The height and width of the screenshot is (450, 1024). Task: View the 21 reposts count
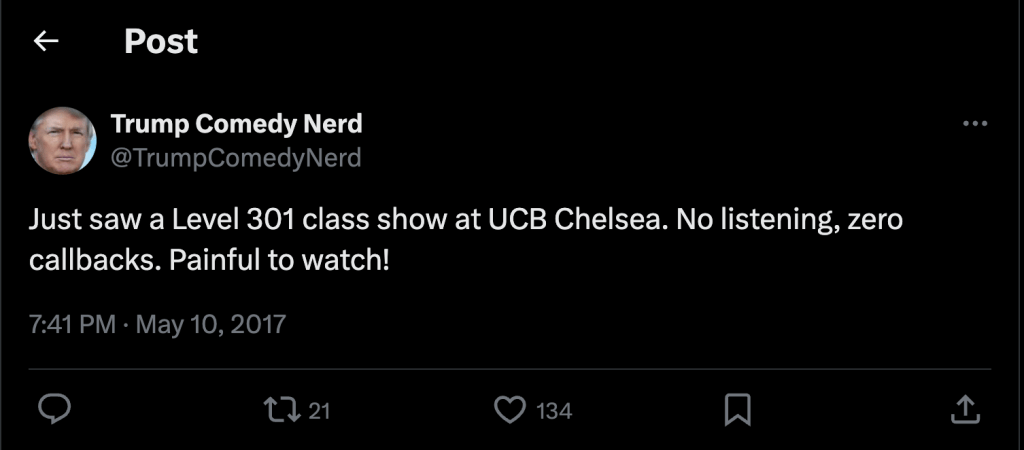(x=319, y=410)
